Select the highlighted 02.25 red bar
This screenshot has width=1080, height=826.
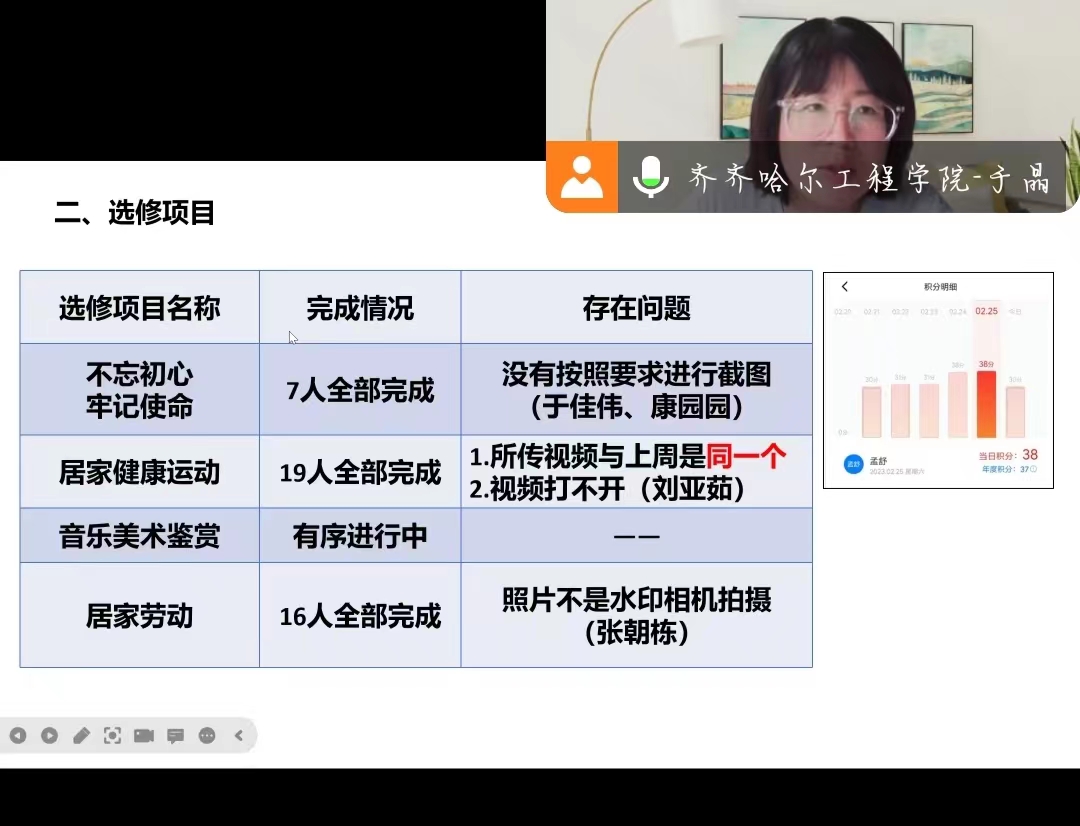[x=986, y=403]
